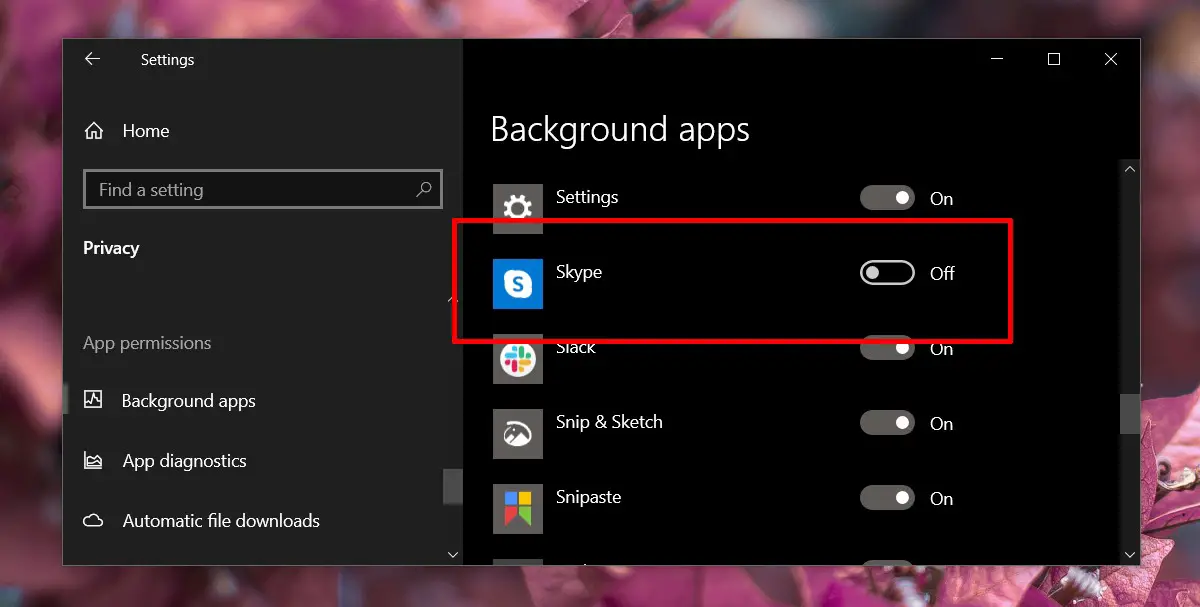
Task: Open App diagnostics settings page
Action: (x=184, y=461)
